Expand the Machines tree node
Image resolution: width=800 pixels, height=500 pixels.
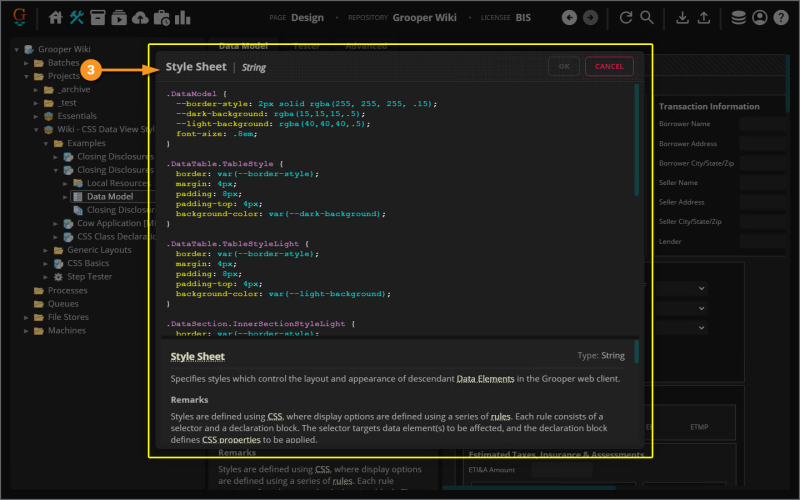(26, 330)
